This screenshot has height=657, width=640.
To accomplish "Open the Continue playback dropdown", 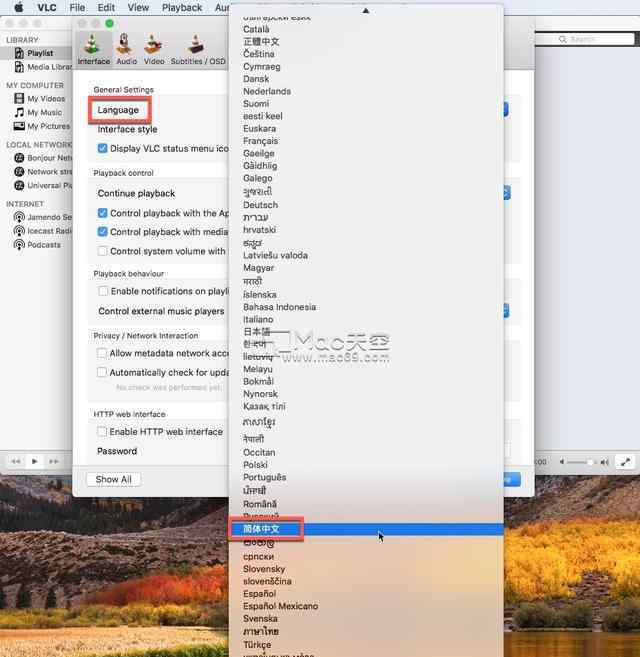I will pyautogui.click(x=506, y=193).
